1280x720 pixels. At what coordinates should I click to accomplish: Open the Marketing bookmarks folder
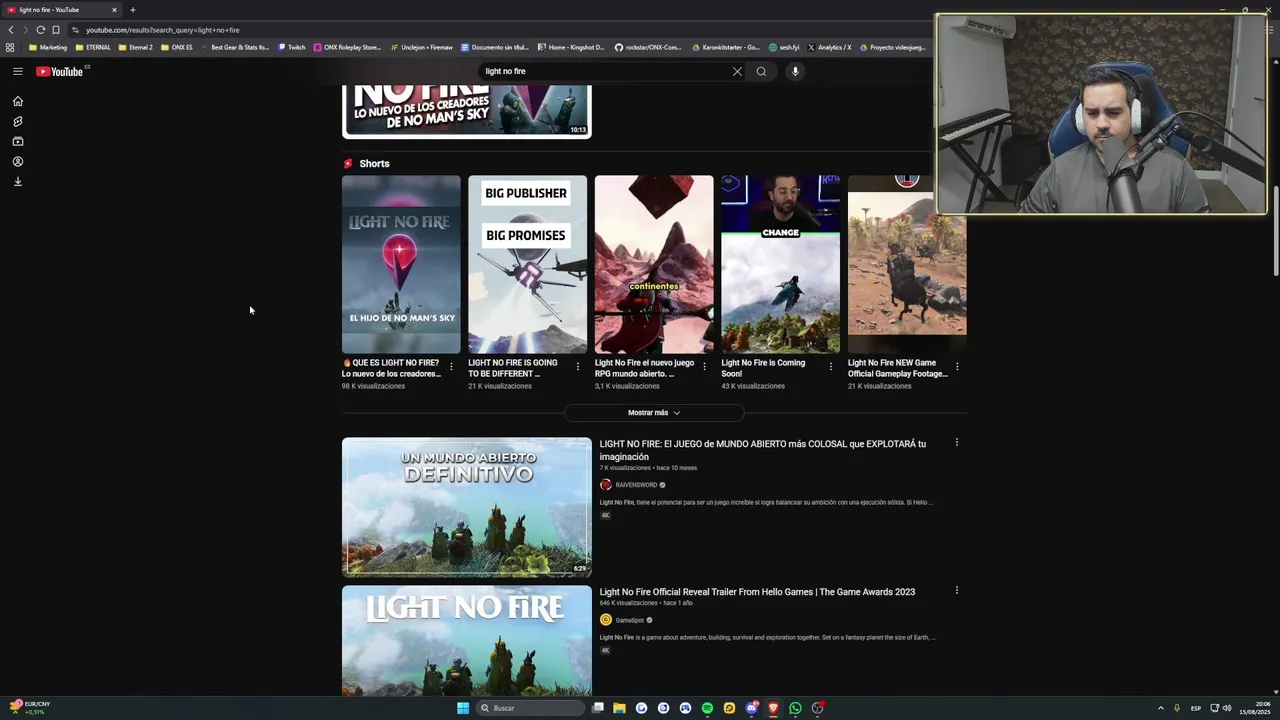coord(48,47)
